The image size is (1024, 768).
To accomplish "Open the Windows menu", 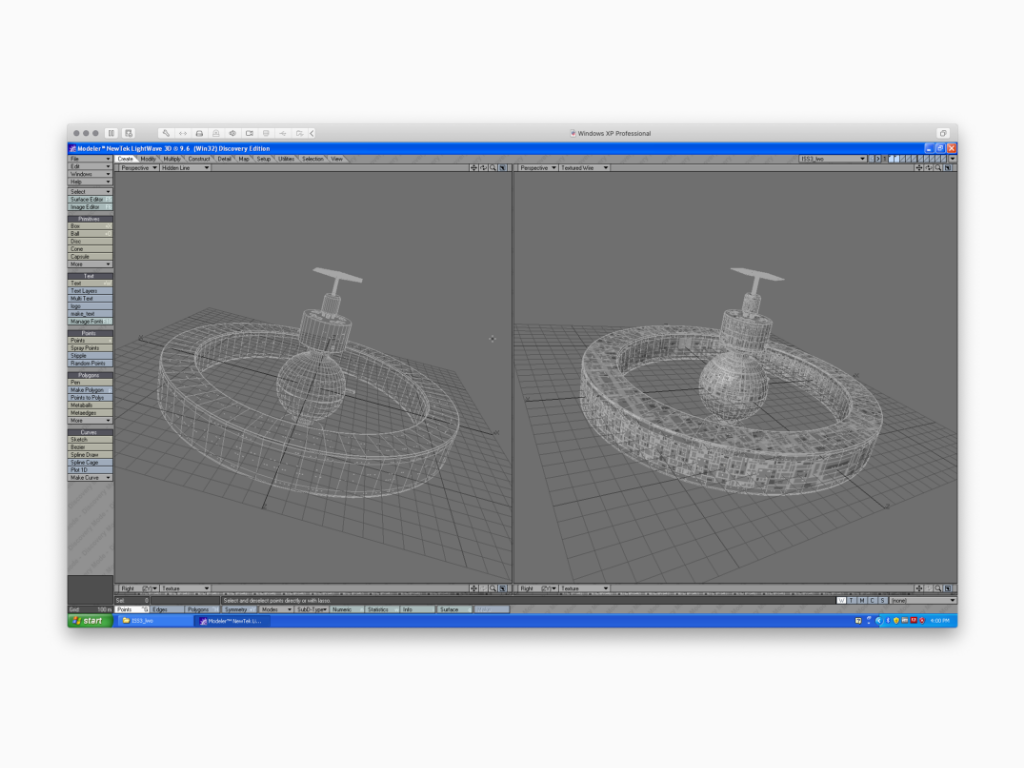I will pyautogui.click(x=90, y=174).
